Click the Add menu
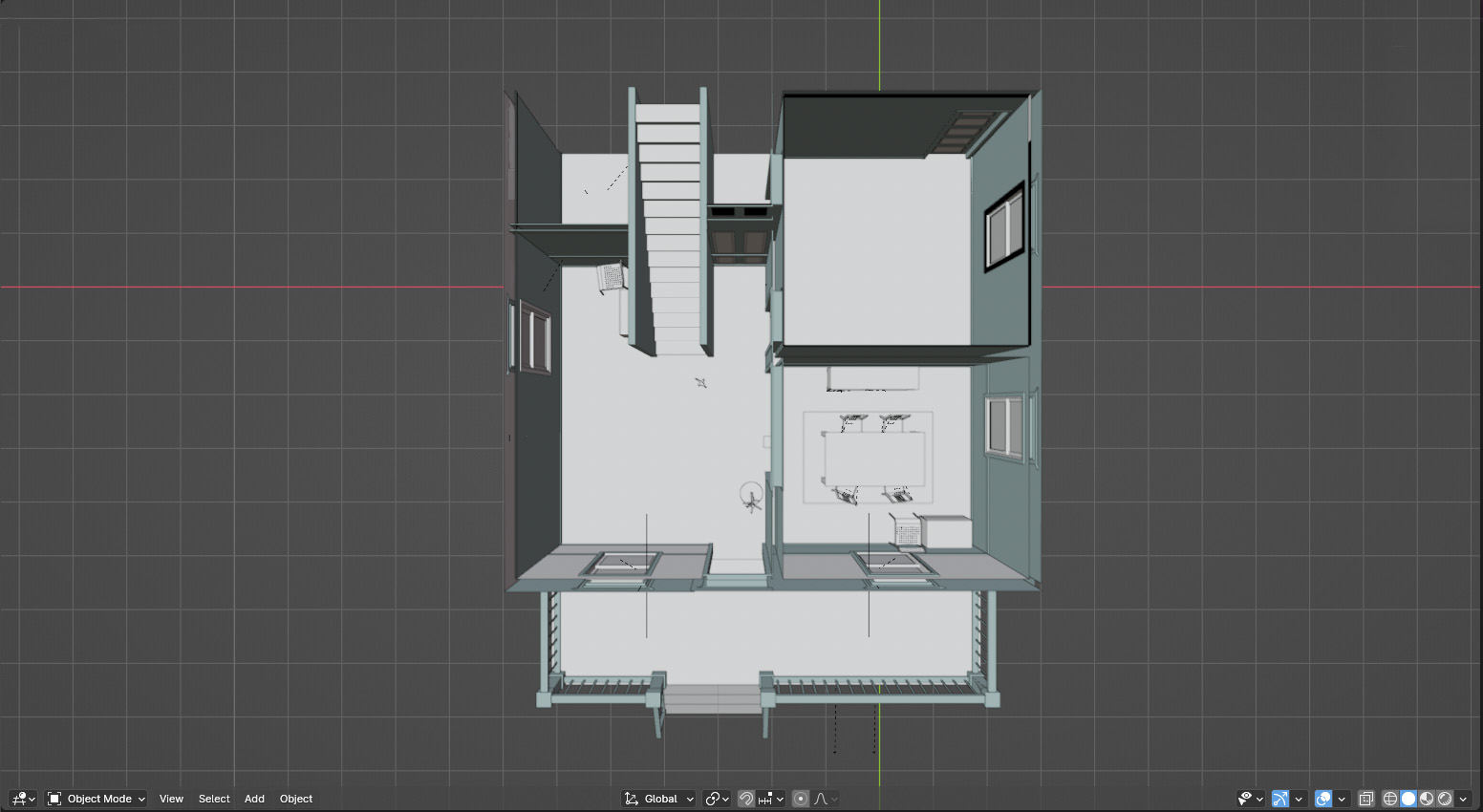The height and width of the screenshot is (812, 1483). (x=254, y=799)
